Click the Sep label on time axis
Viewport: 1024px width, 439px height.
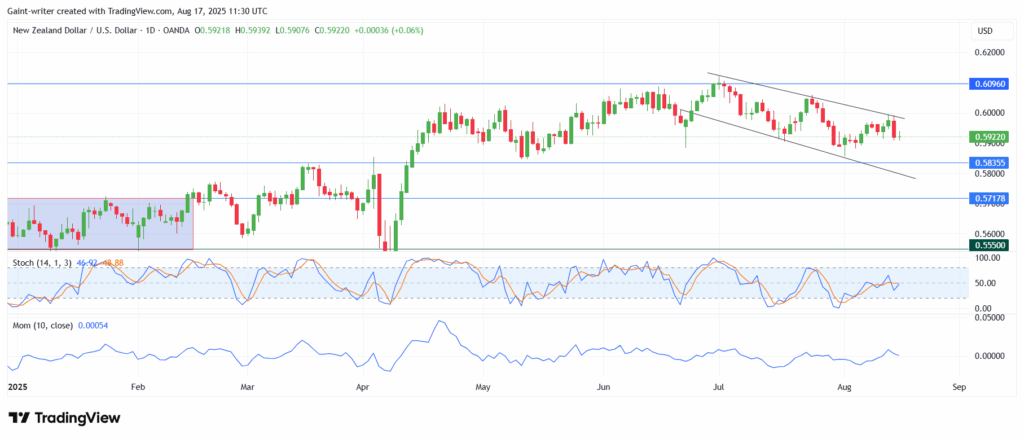959,387
